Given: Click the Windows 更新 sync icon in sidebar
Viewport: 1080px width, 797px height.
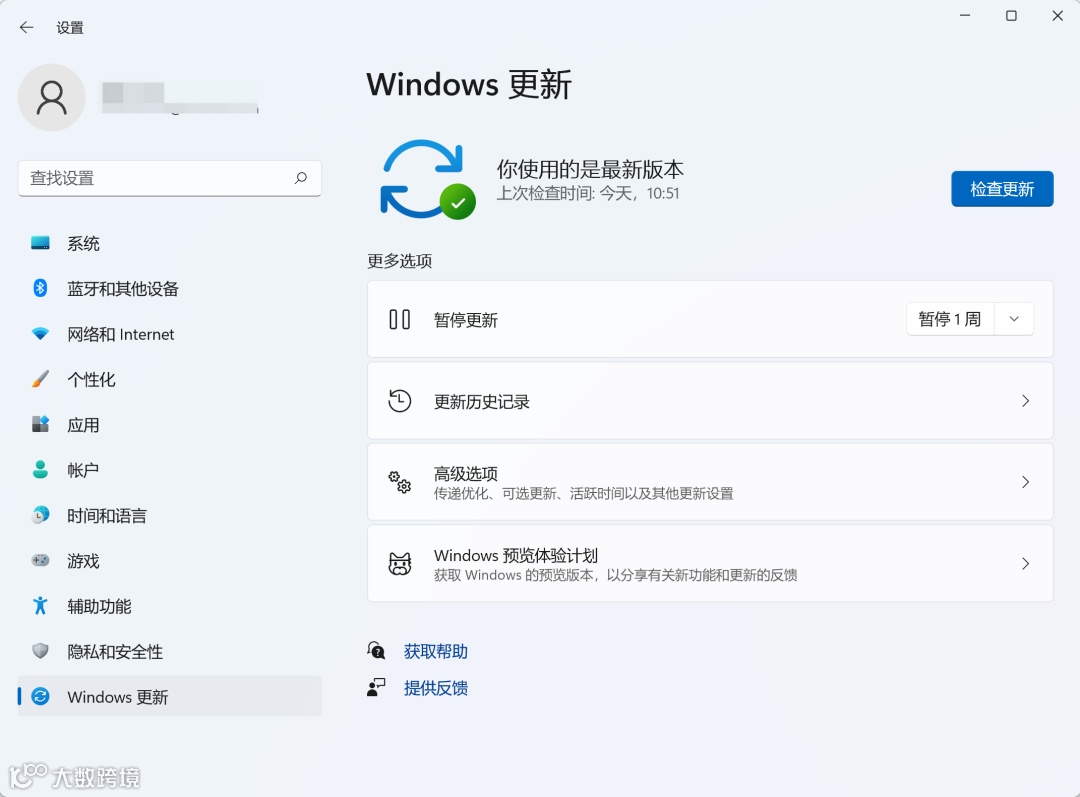Looking at the screenshot, I should pyautogui.click(x=41, y=696).
